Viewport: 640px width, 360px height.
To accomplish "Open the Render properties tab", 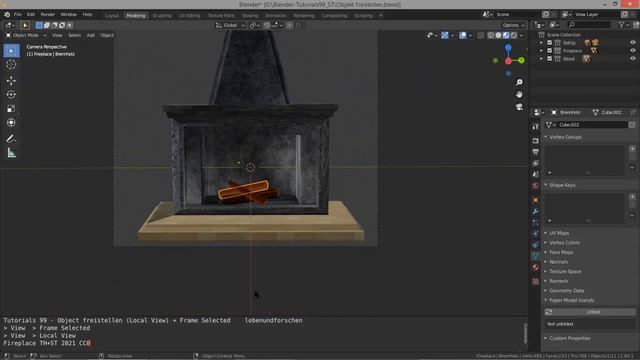I will point(536,140).
